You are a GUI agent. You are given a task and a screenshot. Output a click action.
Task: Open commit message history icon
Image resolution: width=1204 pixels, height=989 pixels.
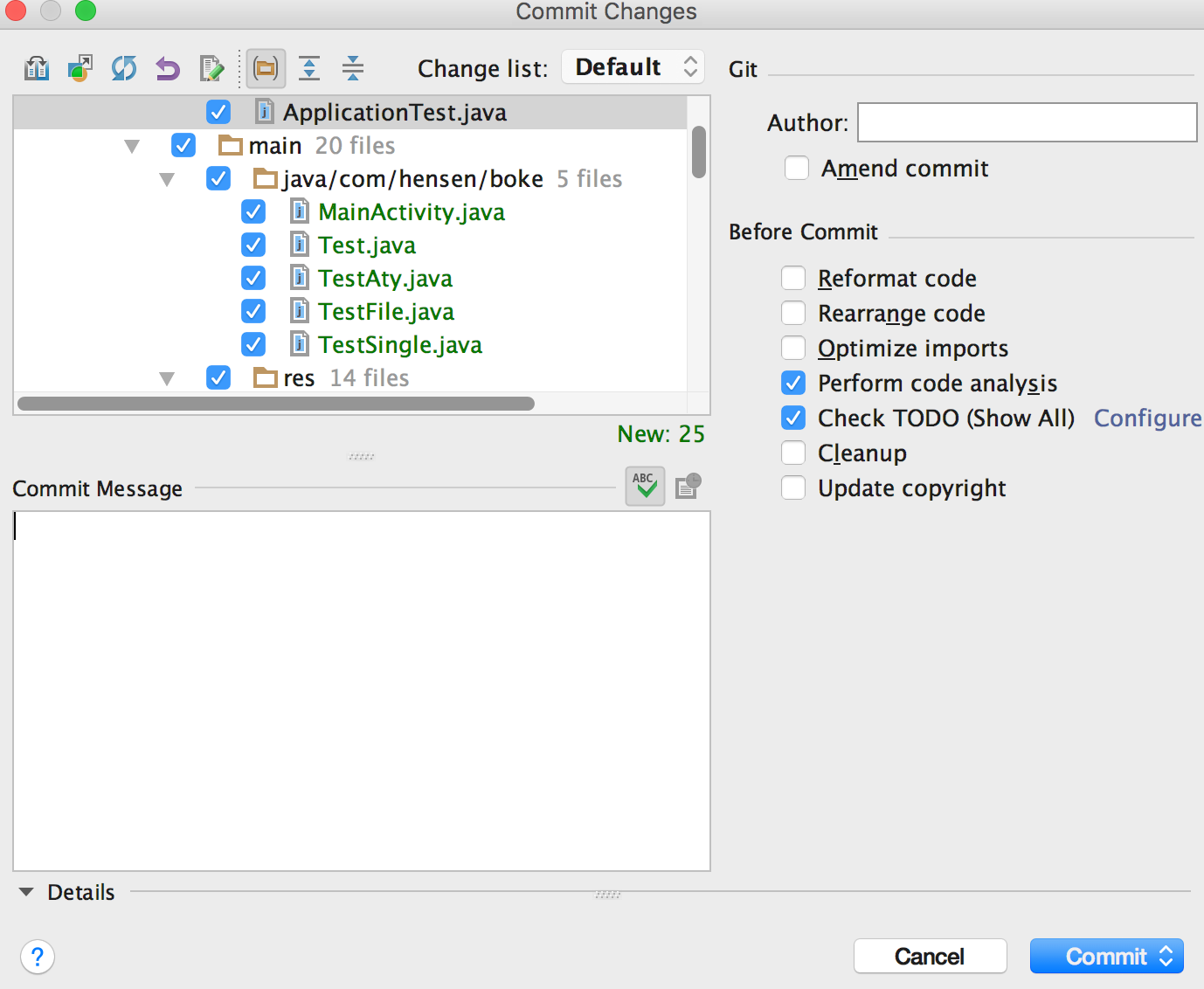pos(688,486)
